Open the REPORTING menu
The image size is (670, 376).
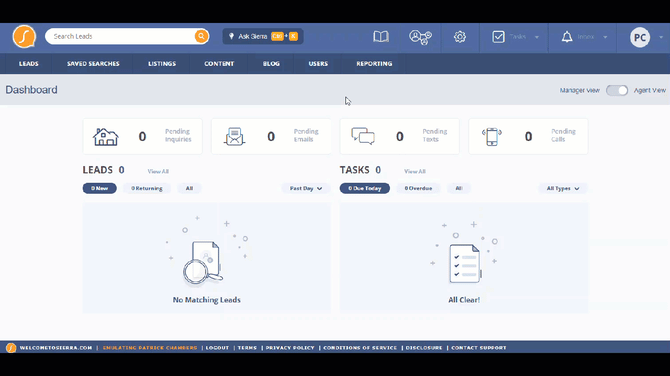[374, 64]
